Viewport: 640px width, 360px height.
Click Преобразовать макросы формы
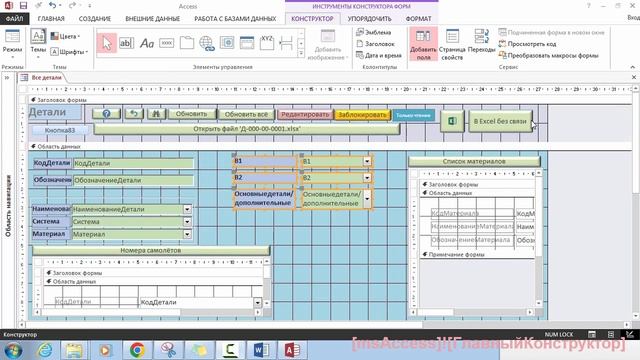549,55
